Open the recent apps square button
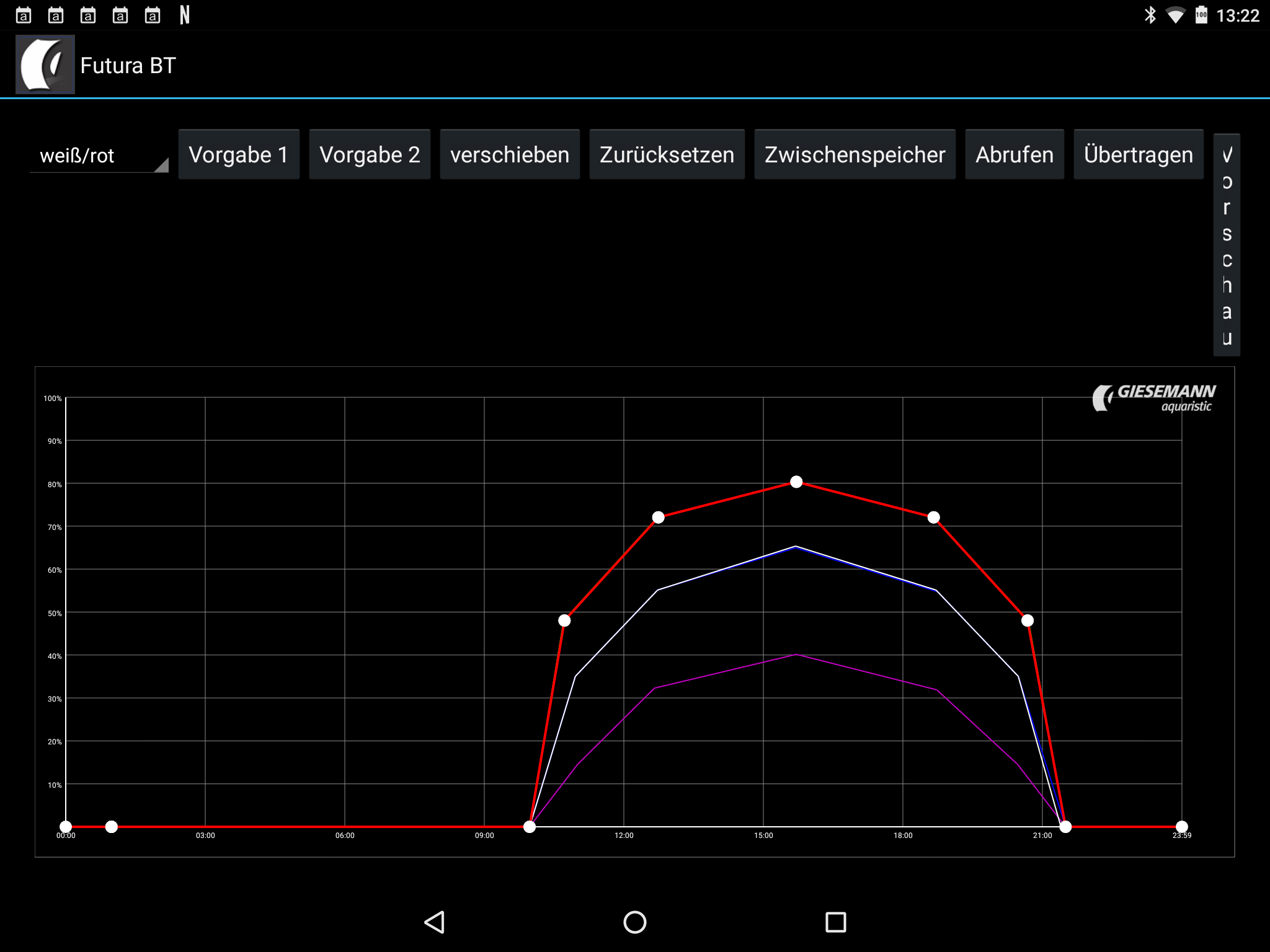1270x952 pixels. pos(835,922)
